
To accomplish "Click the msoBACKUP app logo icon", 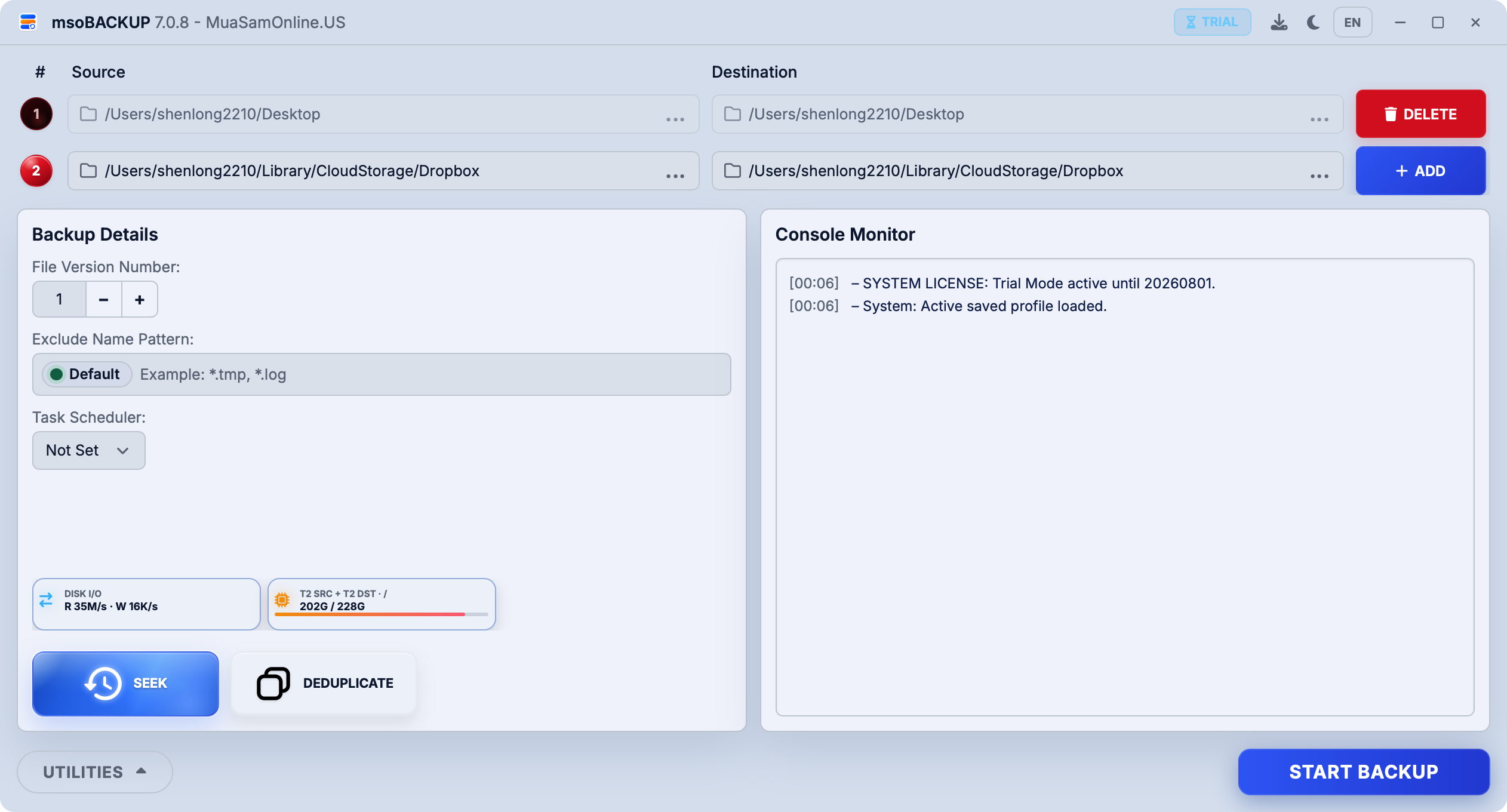I will coord(28,22).
